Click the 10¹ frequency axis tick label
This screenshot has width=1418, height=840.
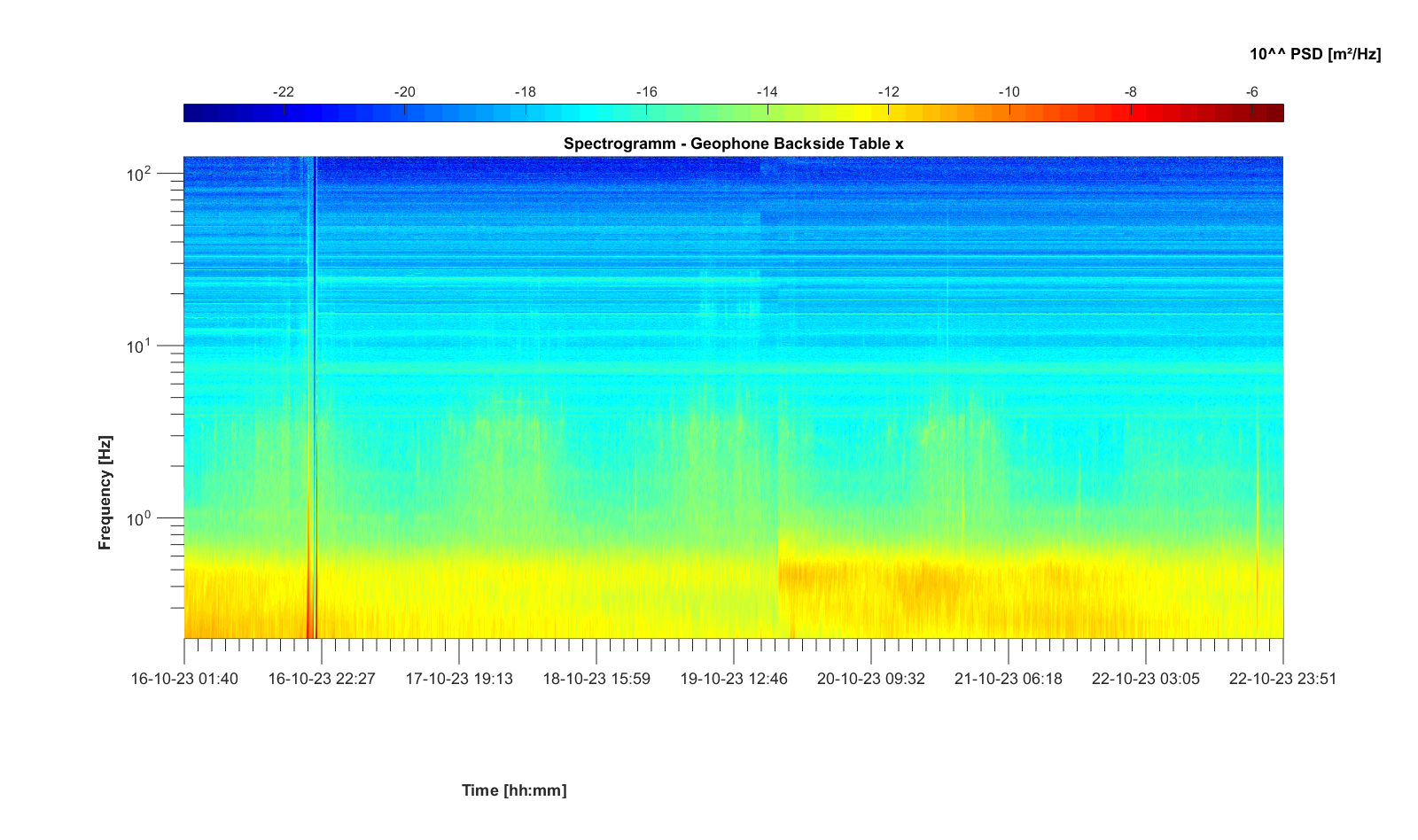[x=138, y=345]
